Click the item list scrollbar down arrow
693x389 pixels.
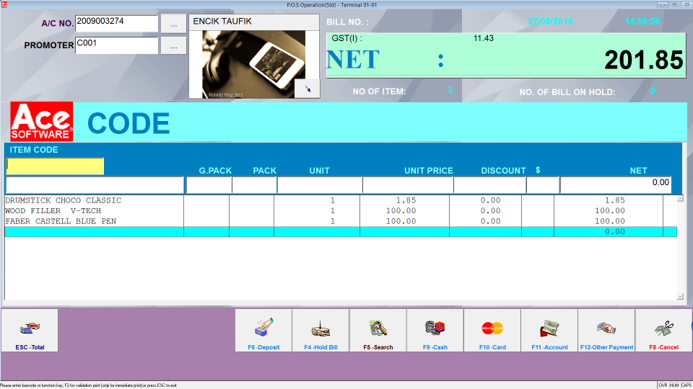point(680,297)
